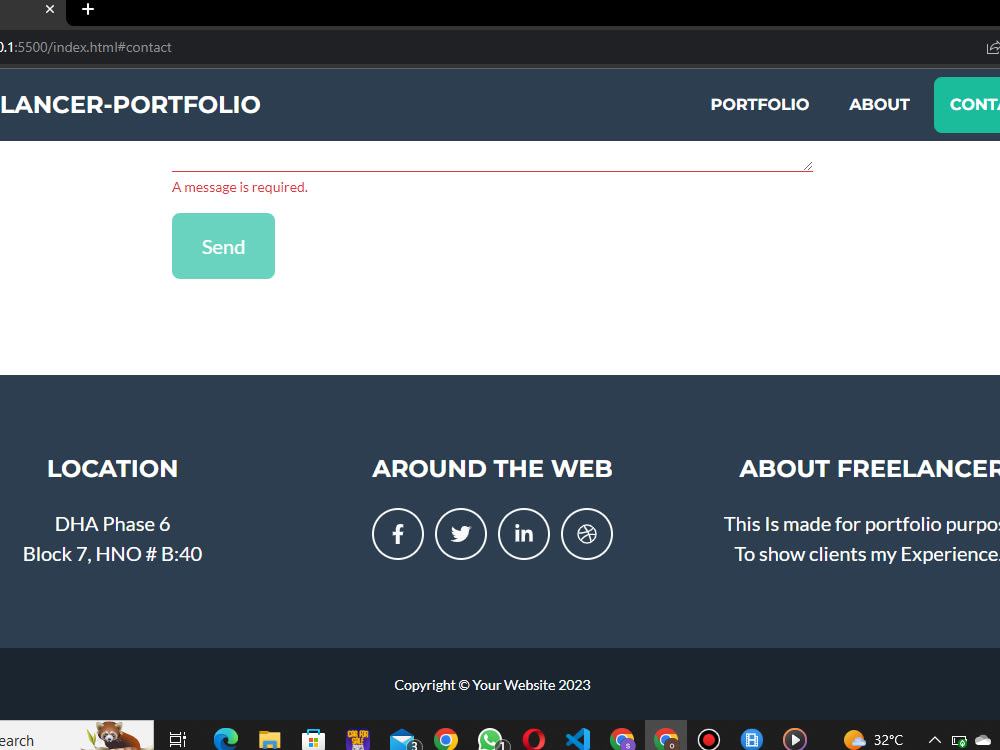The height and width of the screenshot is (750, 1000).
Task: Open the media player play icon
Action: coord(795,739)
